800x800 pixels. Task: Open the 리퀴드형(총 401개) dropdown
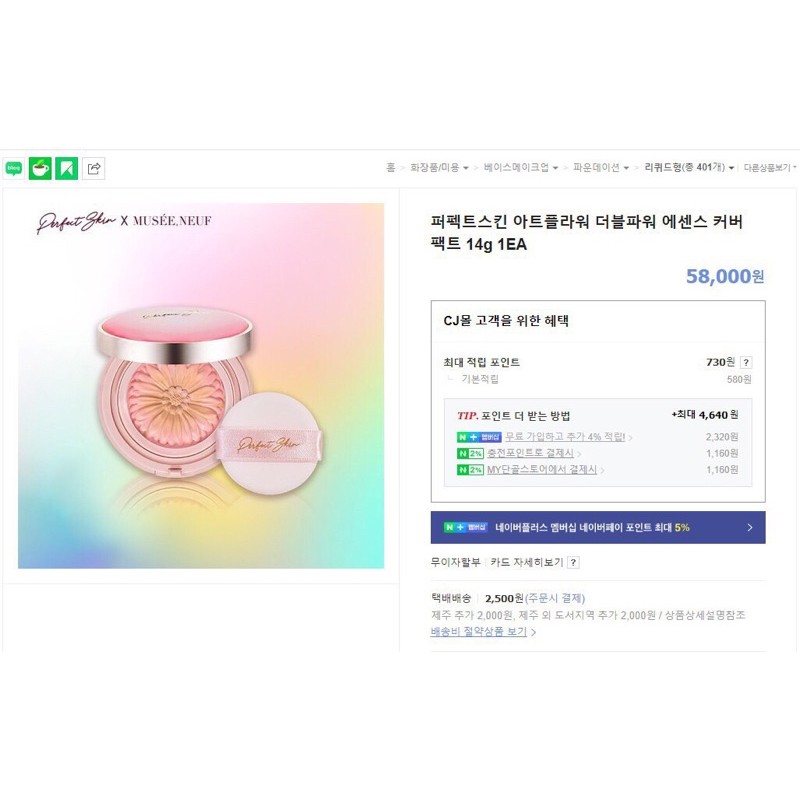(x=731, y=168)
